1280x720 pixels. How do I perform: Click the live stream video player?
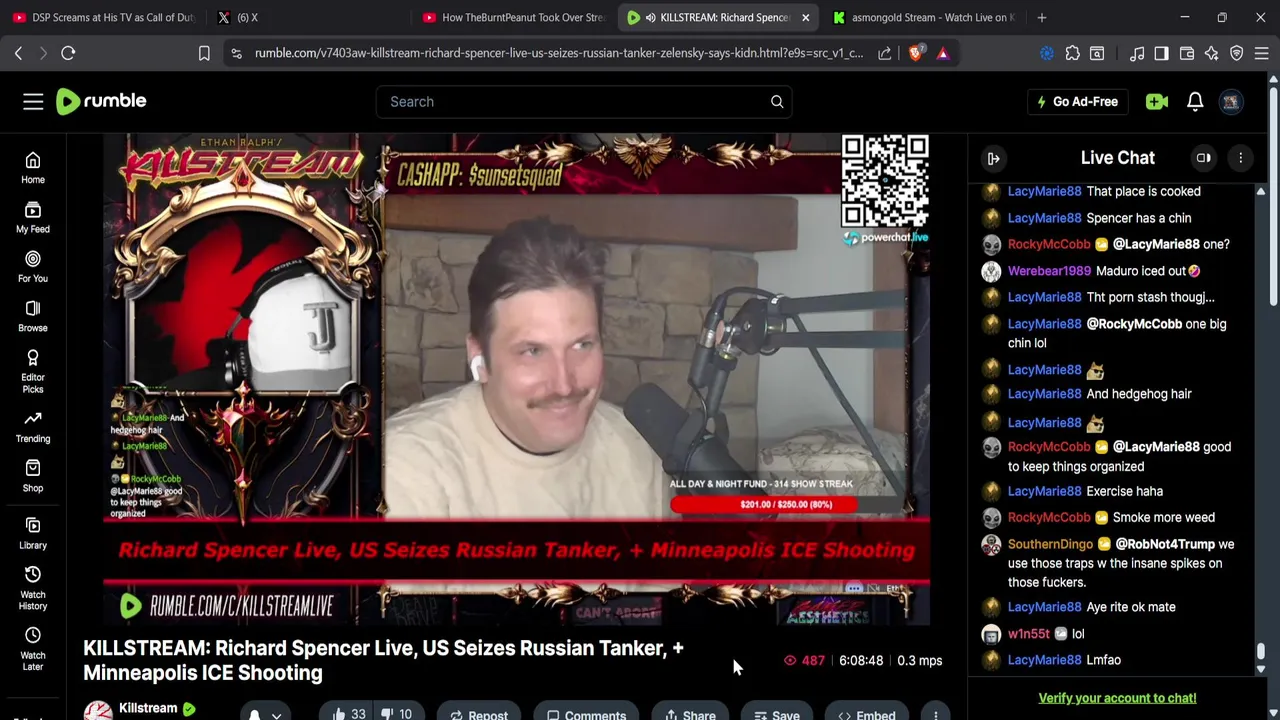click(516, 380)
